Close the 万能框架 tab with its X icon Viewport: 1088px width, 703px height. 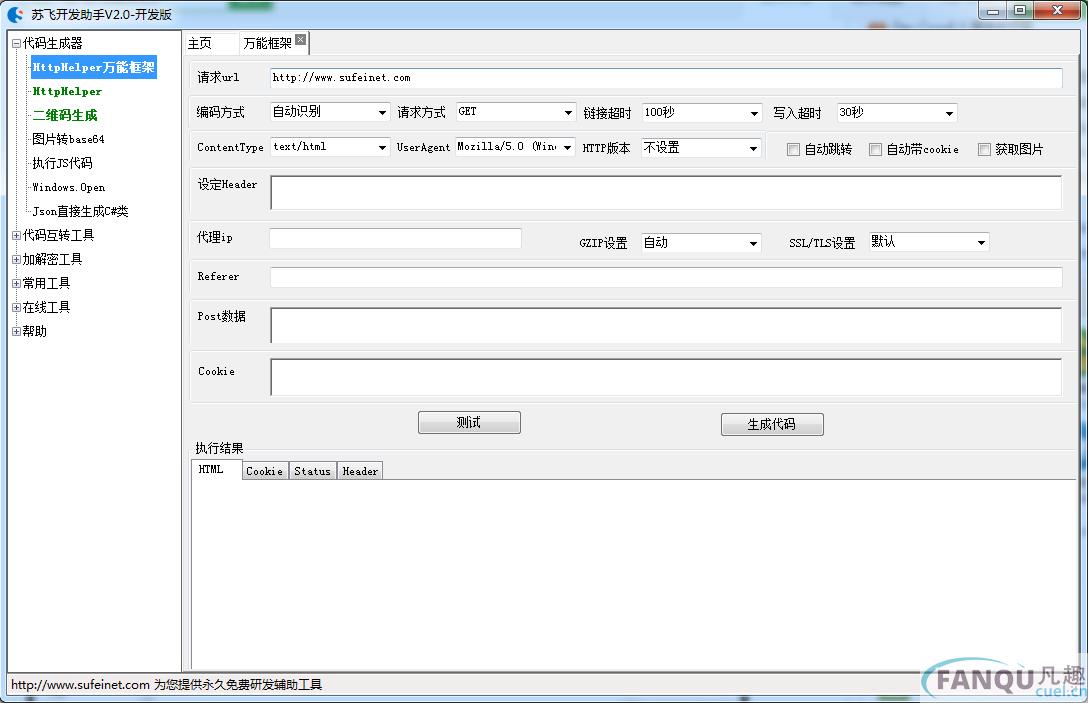point(300,40)
